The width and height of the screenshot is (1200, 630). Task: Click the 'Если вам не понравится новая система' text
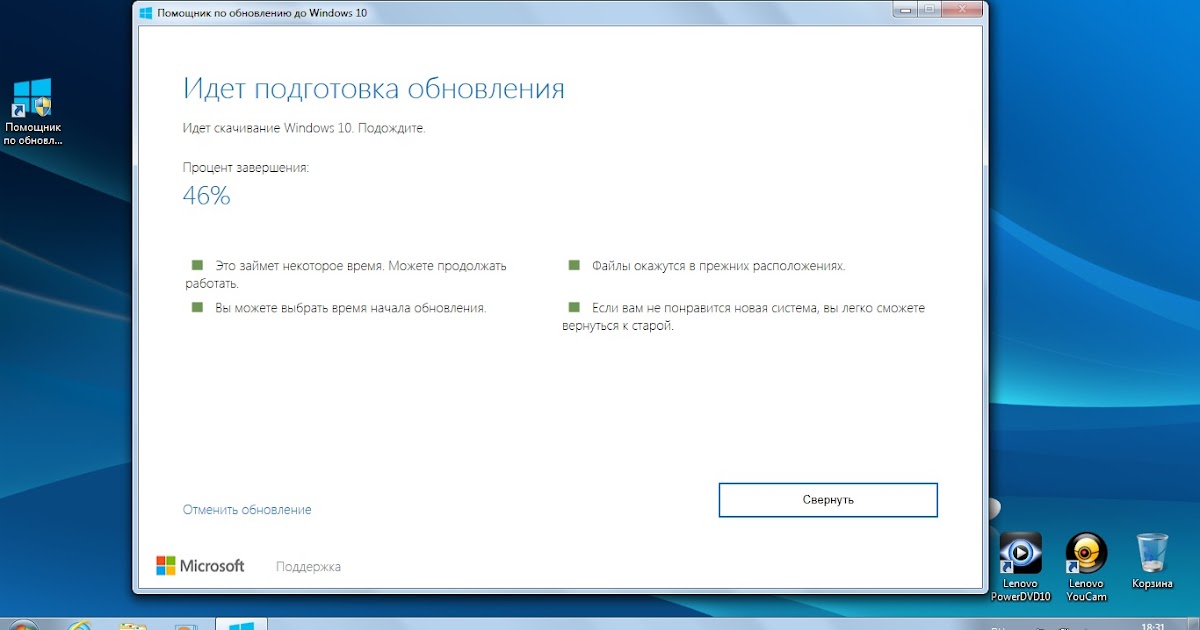704,308
